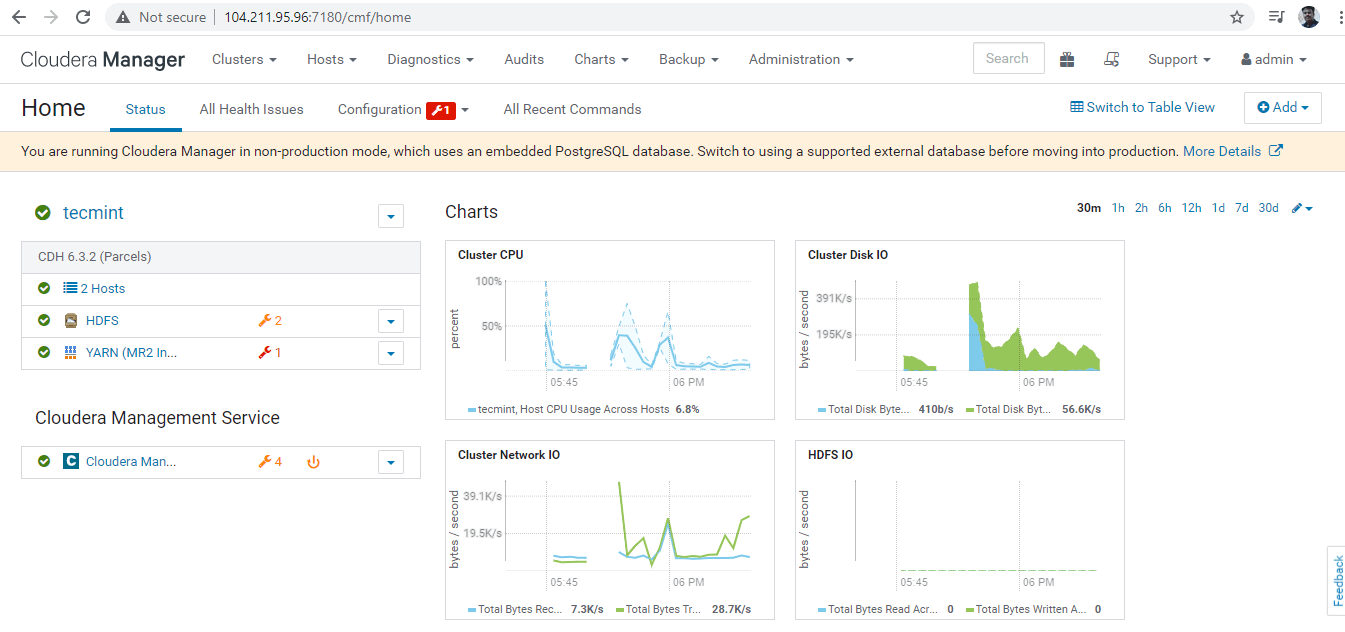Click the Not secure warning icon
This screenshot has width=1345, height=632.
(x=123, y=17)
